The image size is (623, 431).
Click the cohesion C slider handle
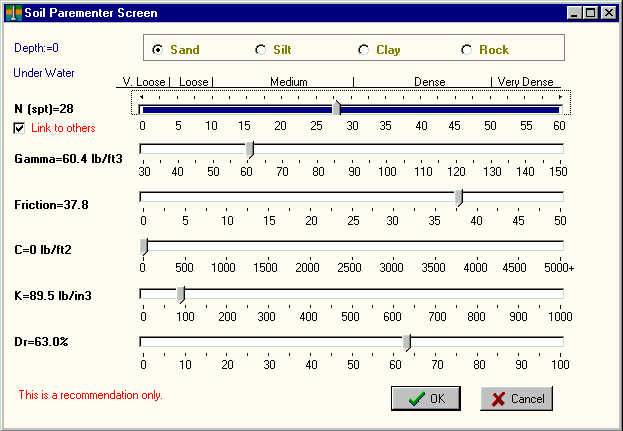(144, 246)
